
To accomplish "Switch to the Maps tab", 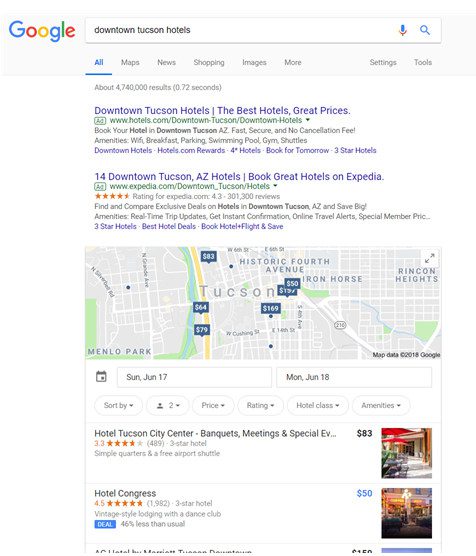I will [x=130, y=62].
